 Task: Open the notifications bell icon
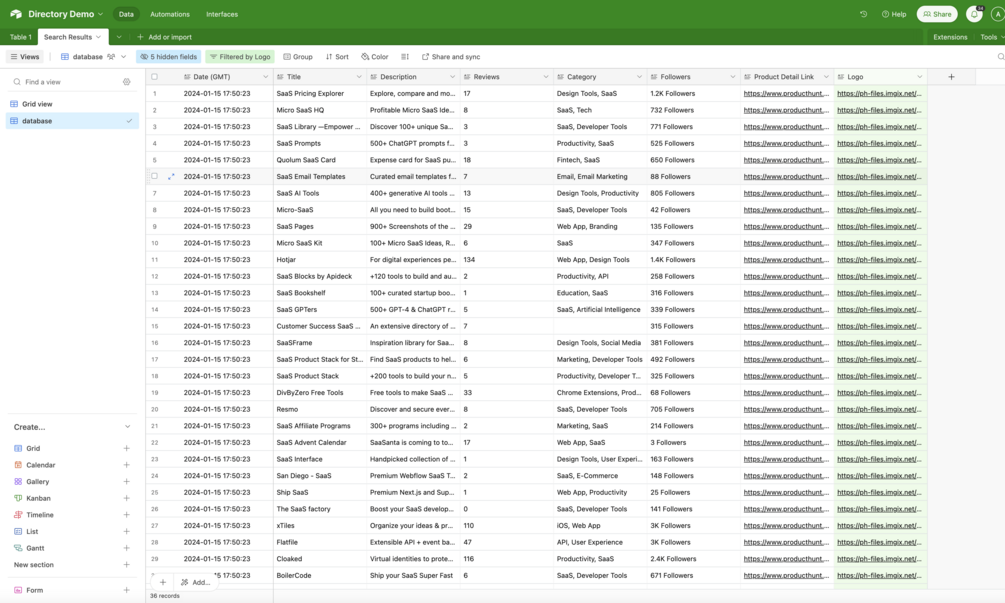974,14
